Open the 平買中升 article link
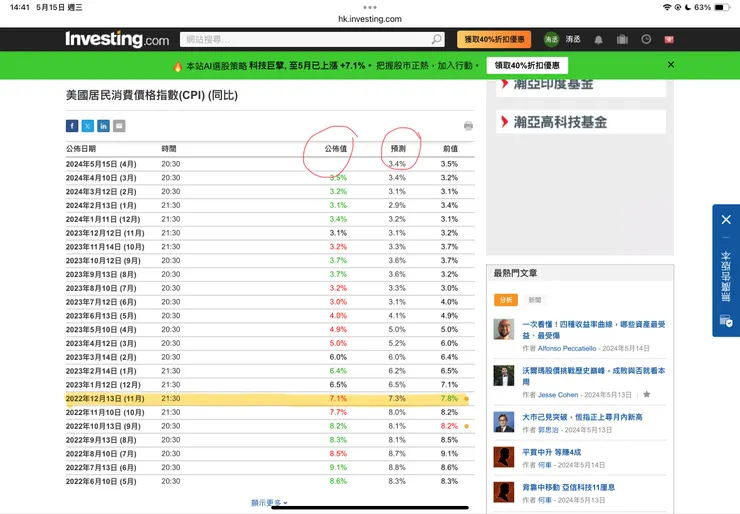 551,452
